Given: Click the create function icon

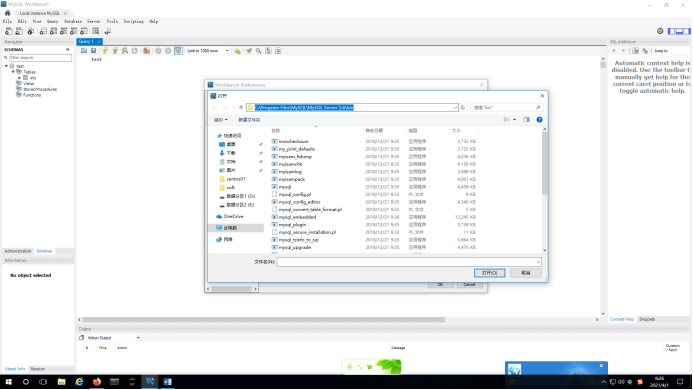Looking at the screenshot, I should tap(84, 31).
